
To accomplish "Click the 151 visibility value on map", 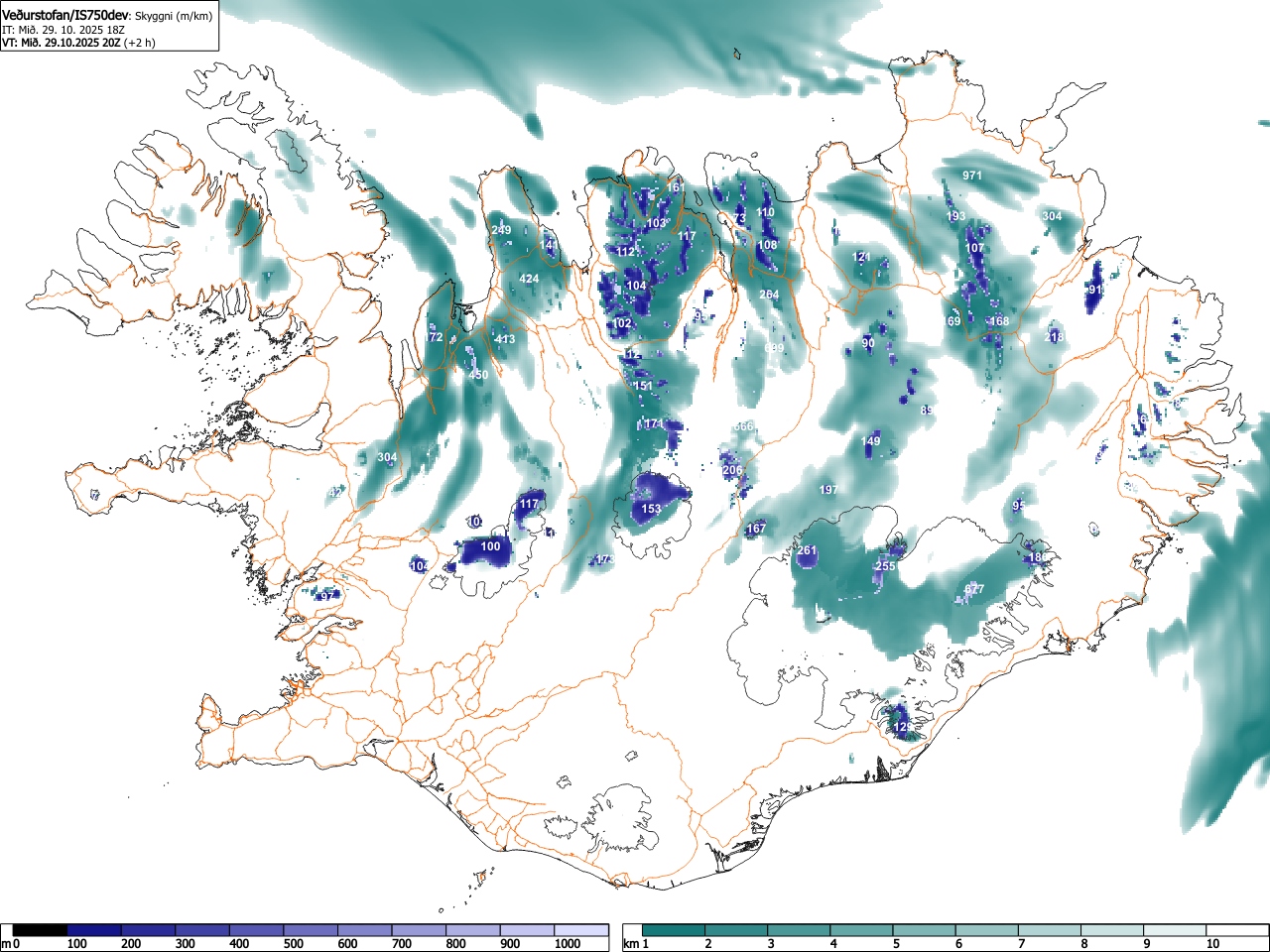I will point(643,386).
